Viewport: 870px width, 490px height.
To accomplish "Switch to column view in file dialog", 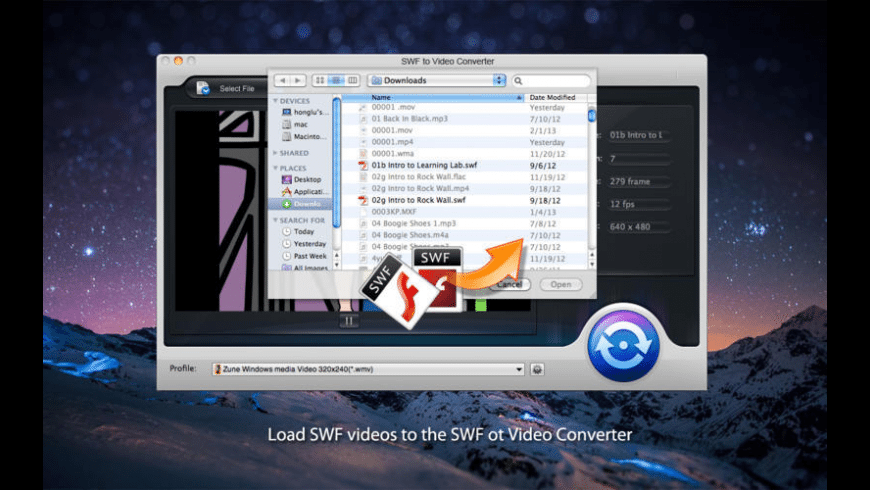I will point(352,80).
